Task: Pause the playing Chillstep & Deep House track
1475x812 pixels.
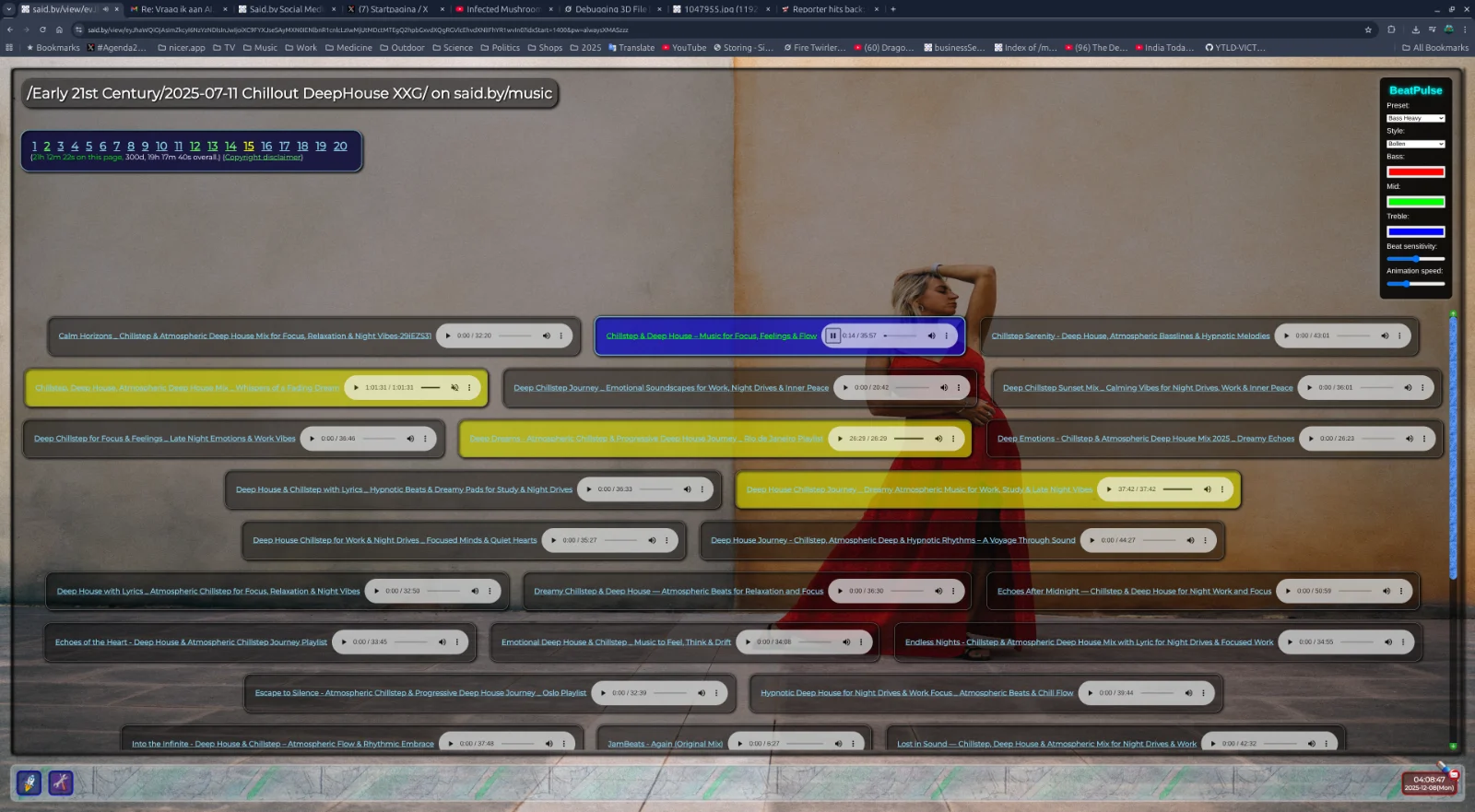Action: tap(832, 335)
